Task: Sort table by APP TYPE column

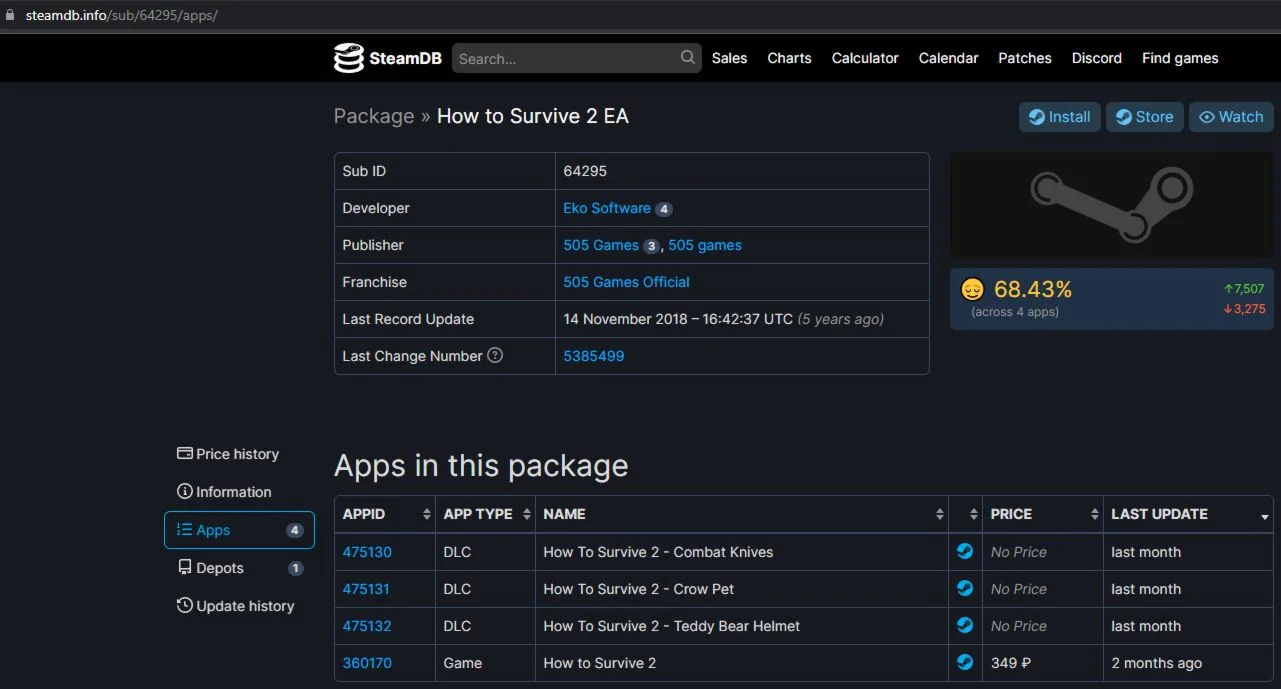Action: (485, 514)
